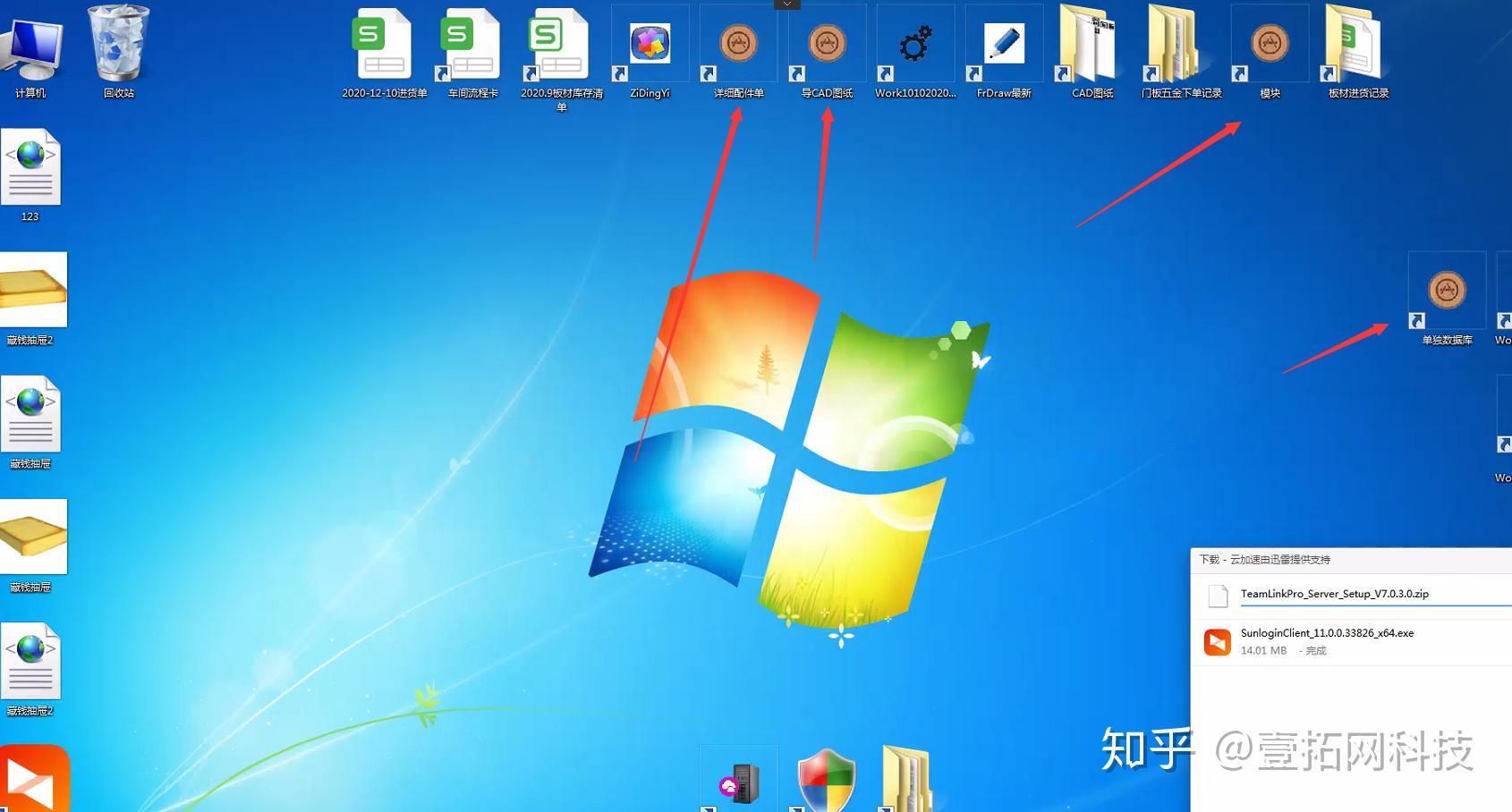Open the 回收站 recycle bin icon
The height and width of the screenshot is (812, 1512).
119,49
